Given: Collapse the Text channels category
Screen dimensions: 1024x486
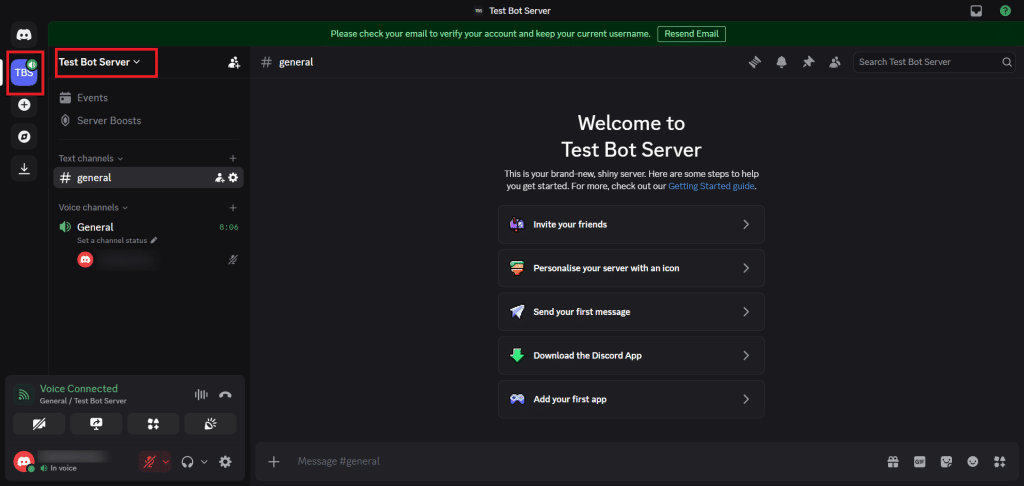Looking at the screenshot, I should pyautogui.click(x=91, y=158).
